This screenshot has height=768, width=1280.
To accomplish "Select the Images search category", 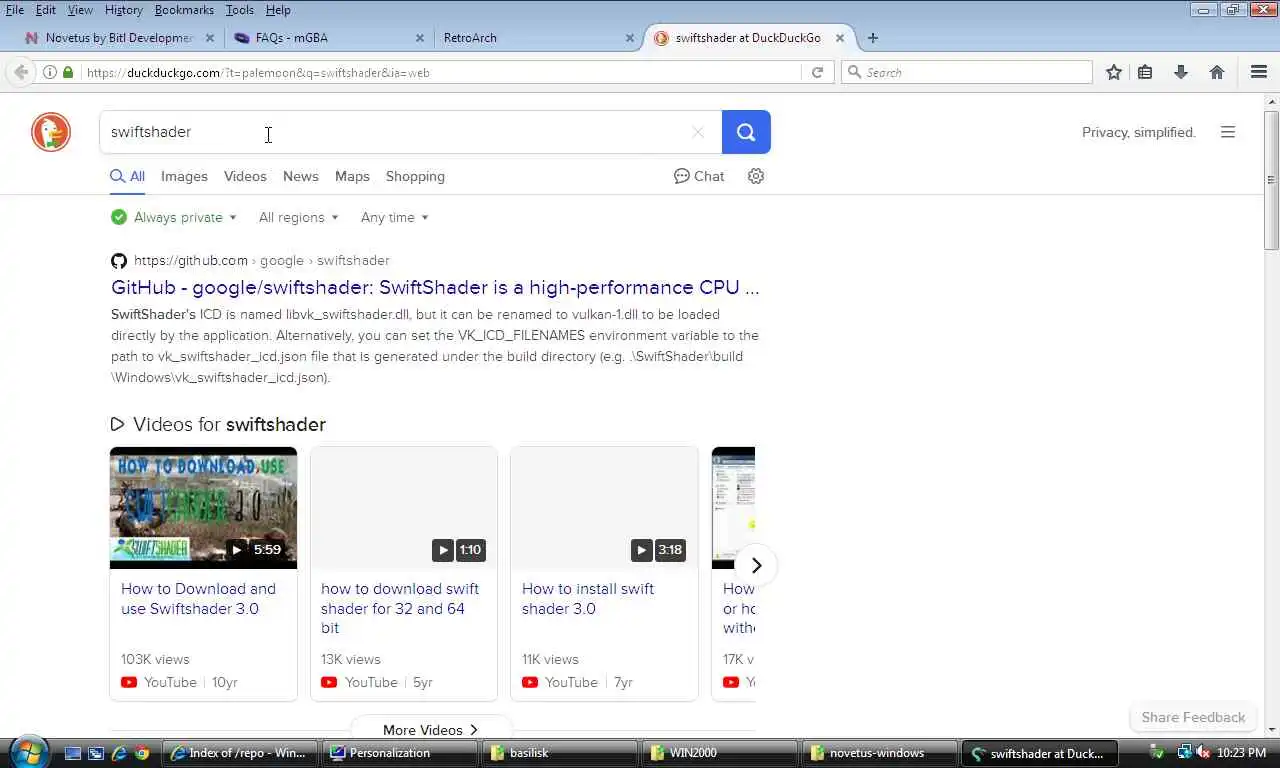I will [184, 176].
